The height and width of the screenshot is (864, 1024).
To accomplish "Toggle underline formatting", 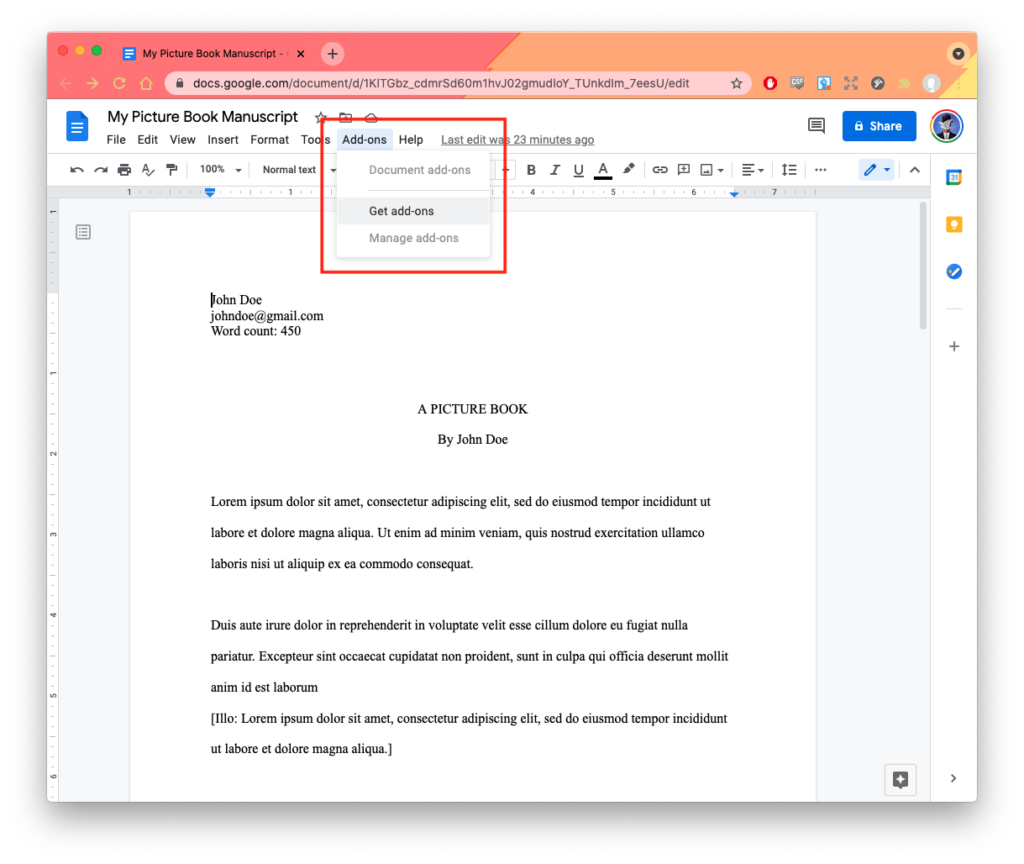I will pyautogui.click(x=578, y=169).
